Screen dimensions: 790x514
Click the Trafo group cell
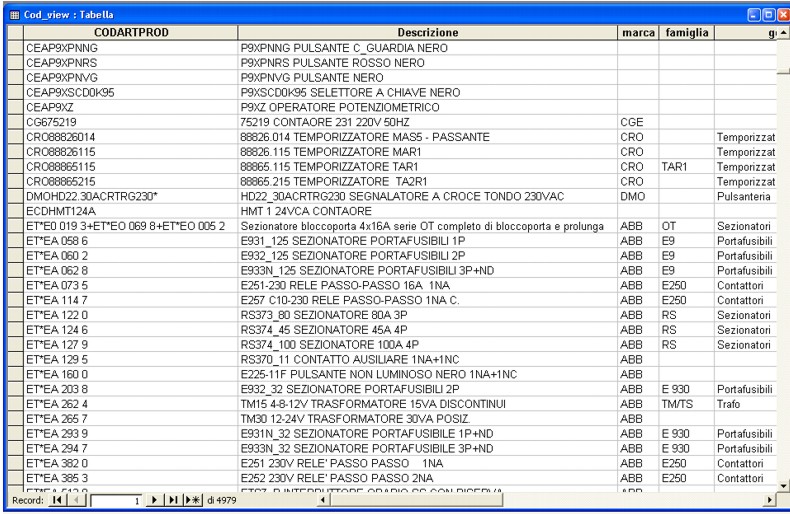(x=746, y=404)
